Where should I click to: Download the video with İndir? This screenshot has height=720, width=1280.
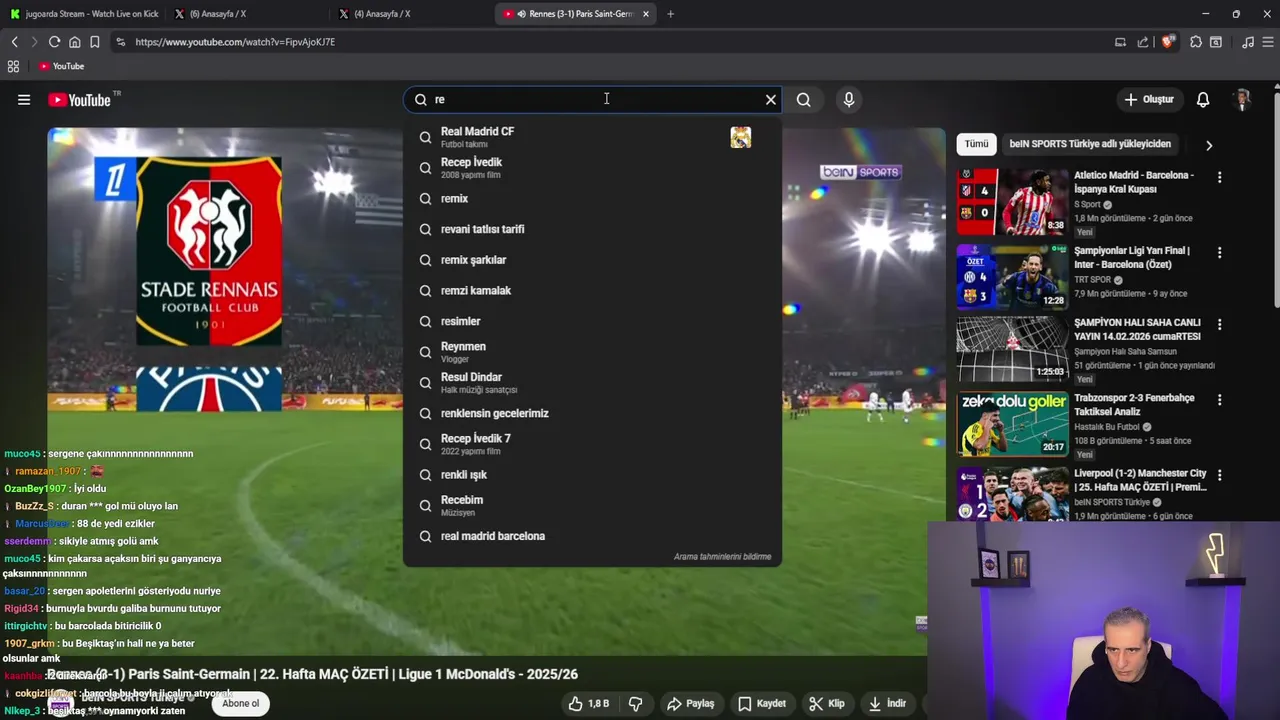886,704
